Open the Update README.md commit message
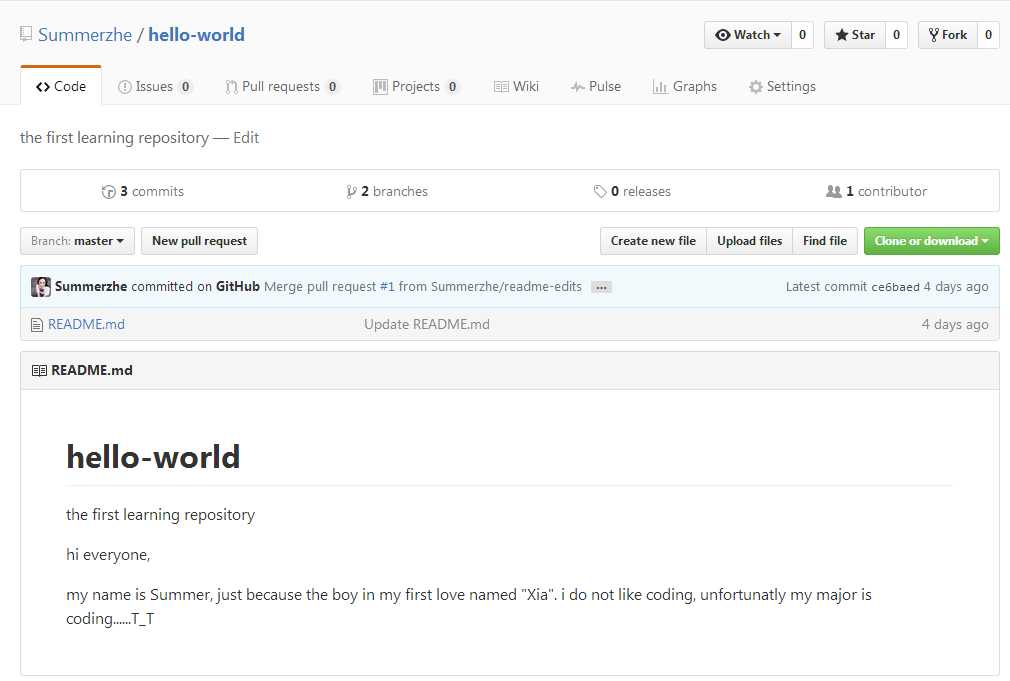Screen dimensions: 1010x681 [x=427, y=325]
